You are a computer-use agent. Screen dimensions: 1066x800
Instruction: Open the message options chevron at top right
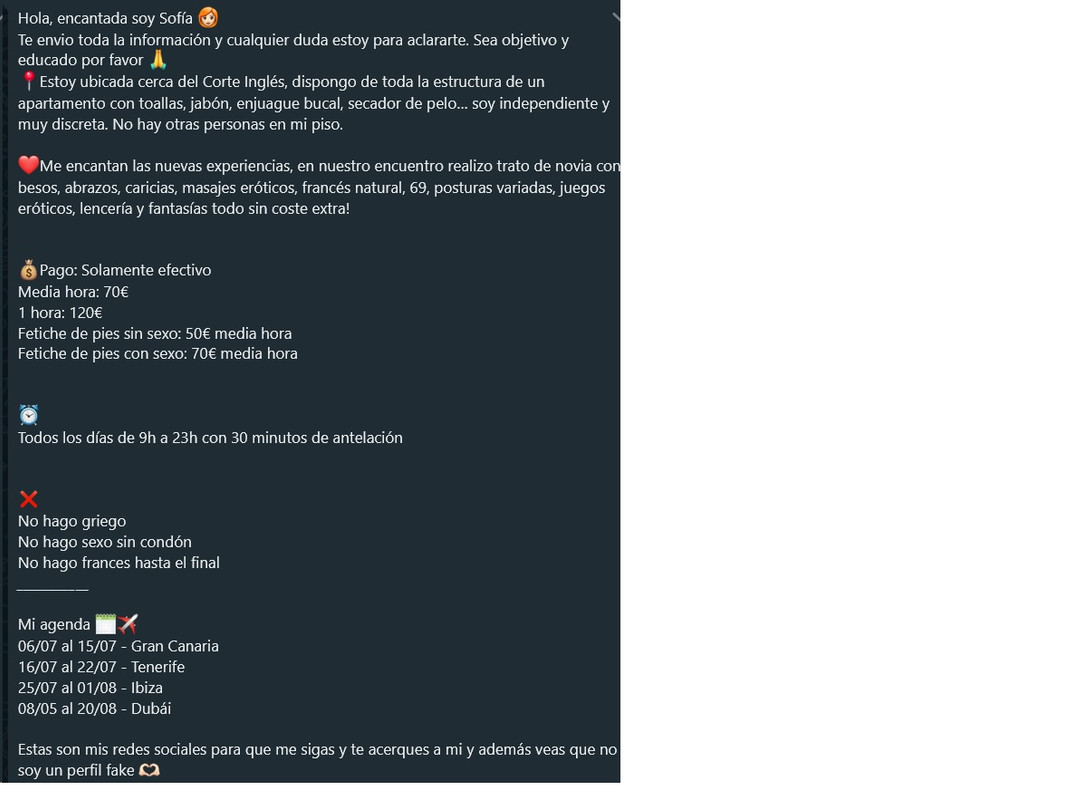(616, 16)
